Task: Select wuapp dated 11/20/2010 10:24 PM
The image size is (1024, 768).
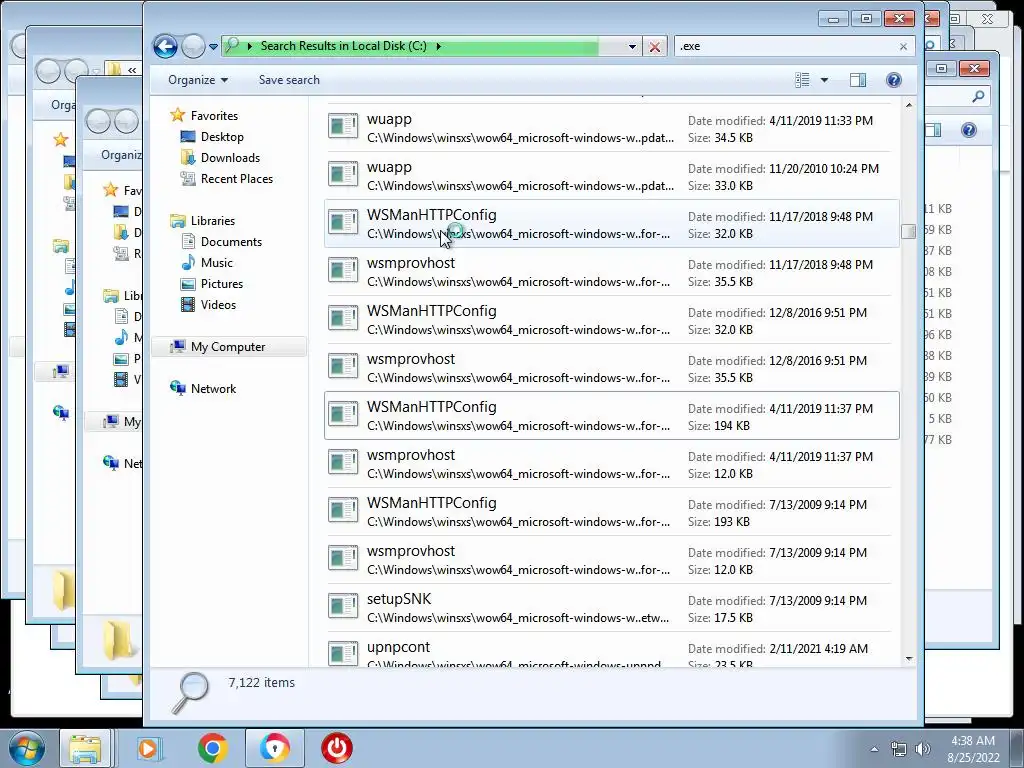Action: [611, 176]
